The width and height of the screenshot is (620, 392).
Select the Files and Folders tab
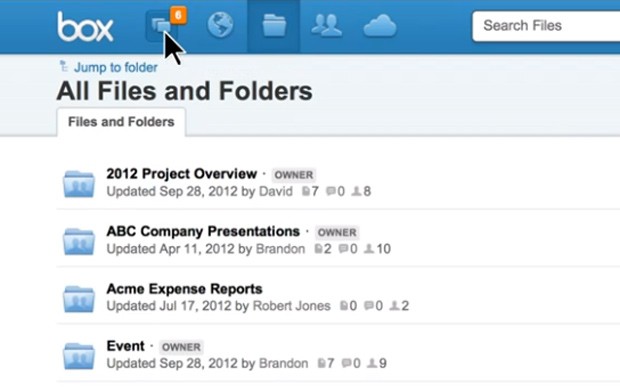121,122
